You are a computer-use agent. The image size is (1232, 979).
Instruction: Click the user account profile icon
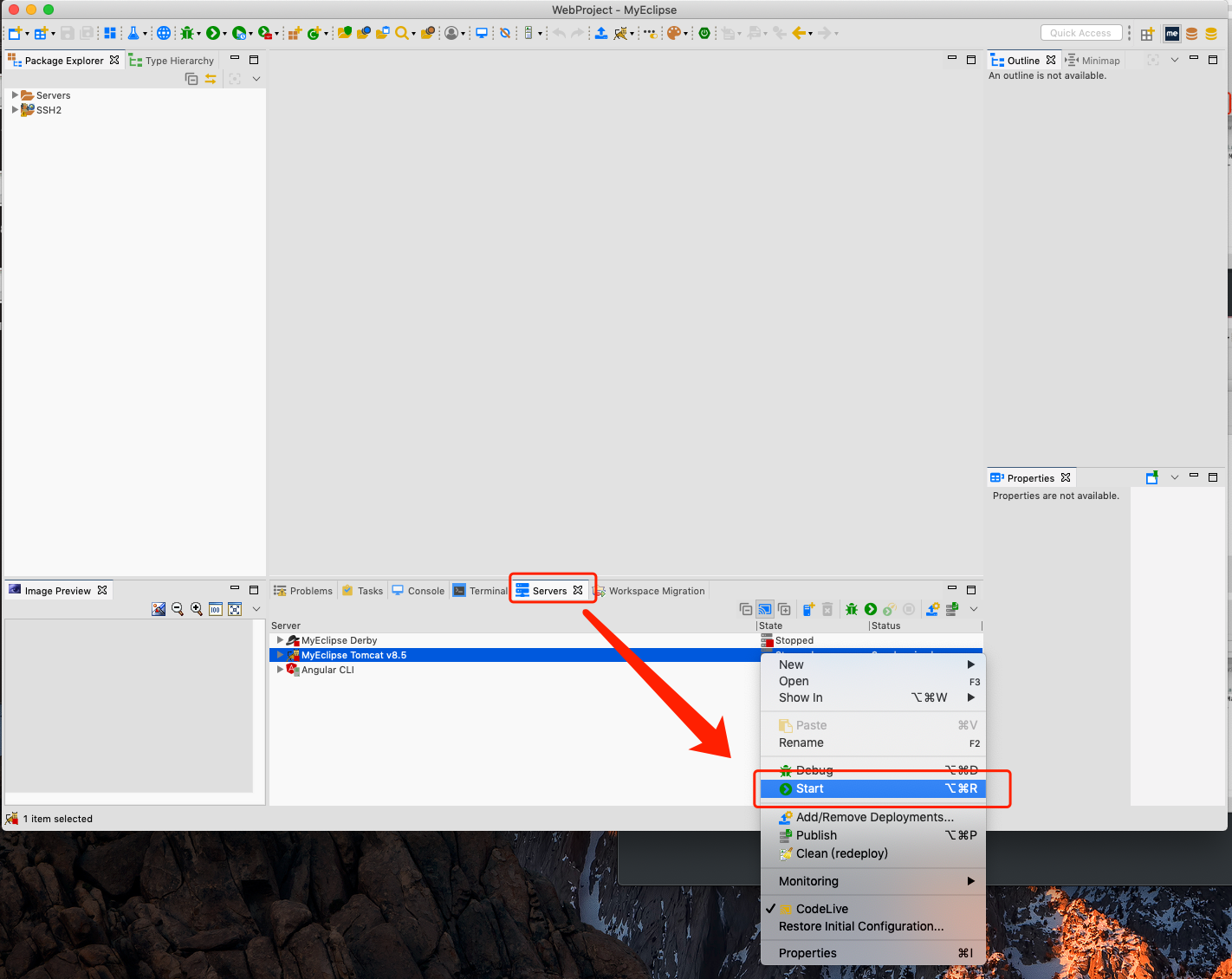pos(451,33)
